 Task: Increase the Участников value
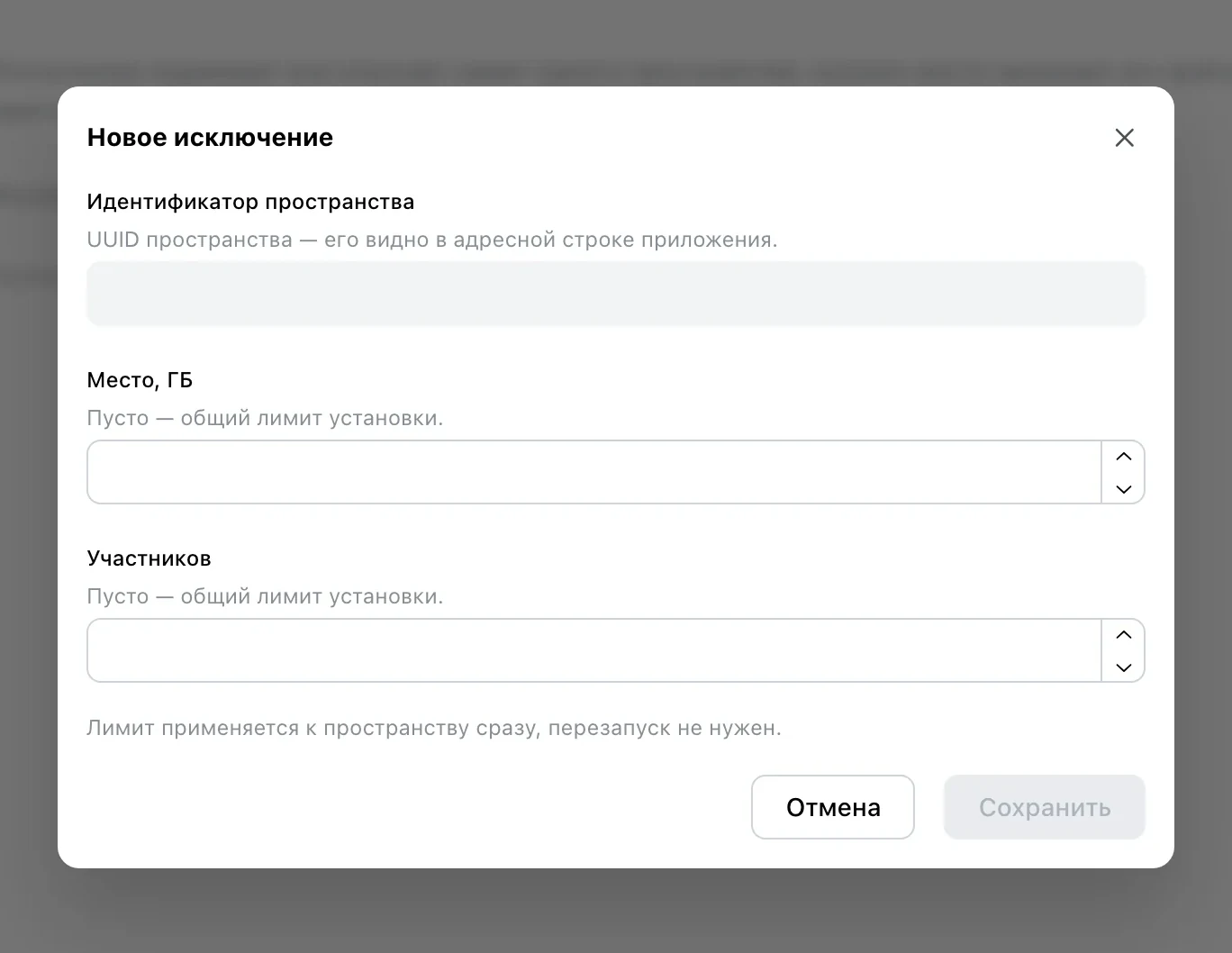(1123, 635)
